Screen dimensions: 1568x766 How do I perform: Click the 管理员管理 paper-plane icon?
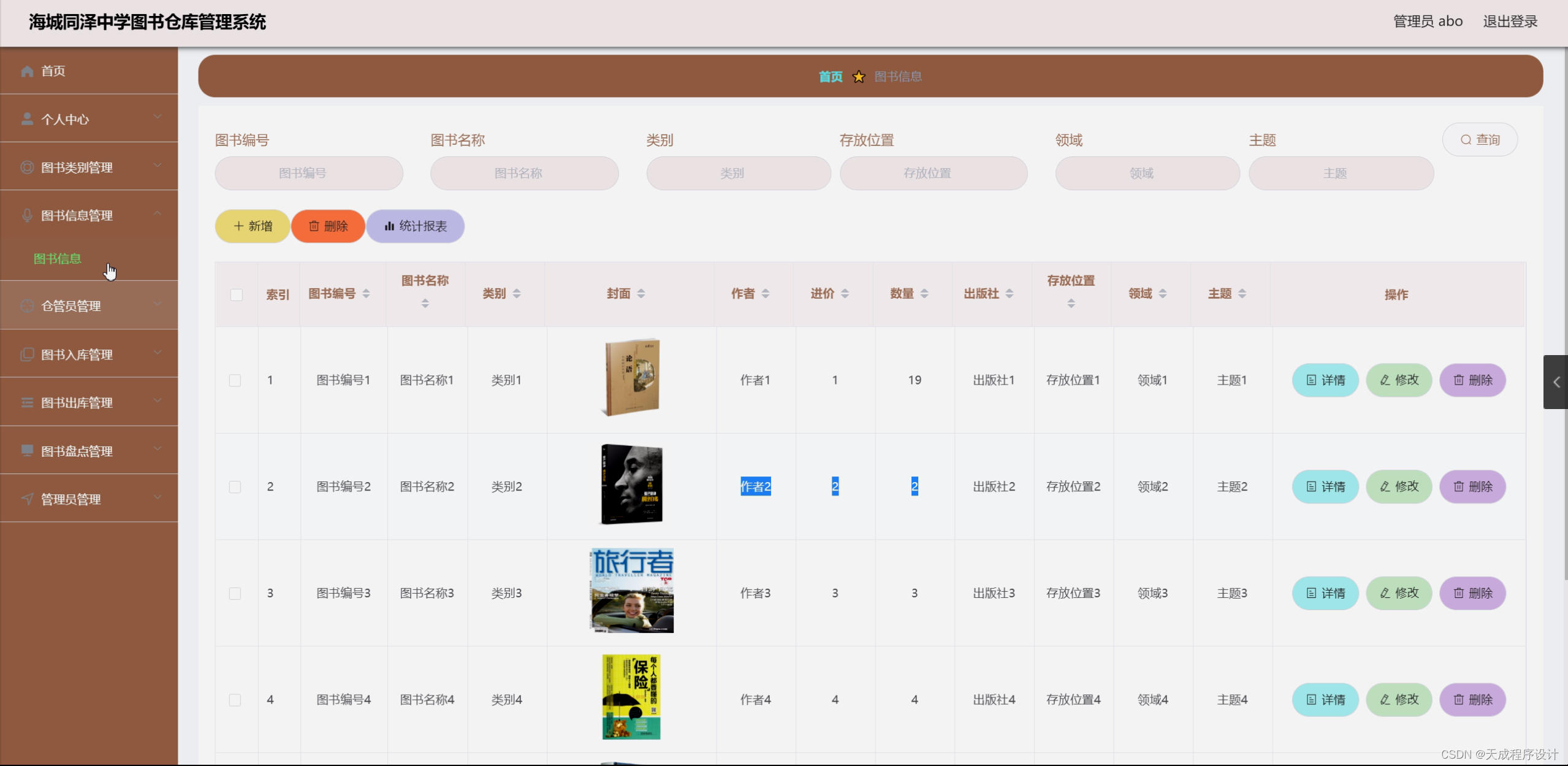(27, 499)
